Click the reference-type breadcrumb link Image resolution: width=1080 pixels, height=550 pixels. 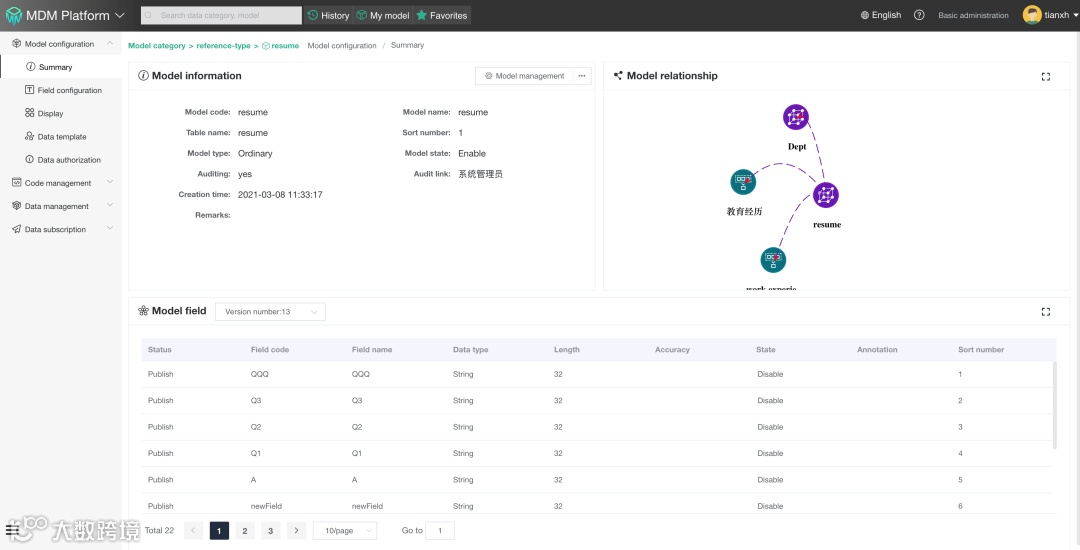pyautogui.click(x=223, y=45)
